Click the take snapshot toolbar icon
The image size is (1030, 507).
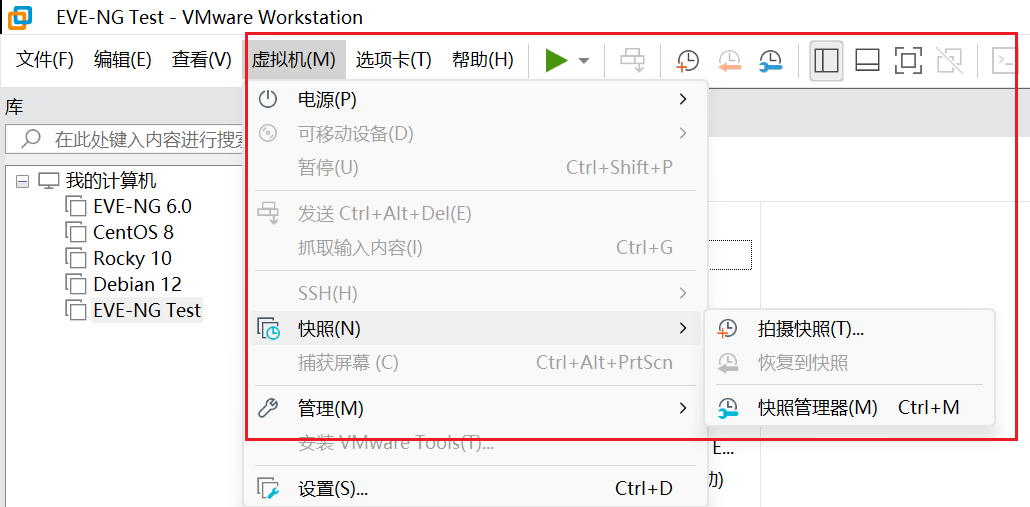[x=688, y=60]
